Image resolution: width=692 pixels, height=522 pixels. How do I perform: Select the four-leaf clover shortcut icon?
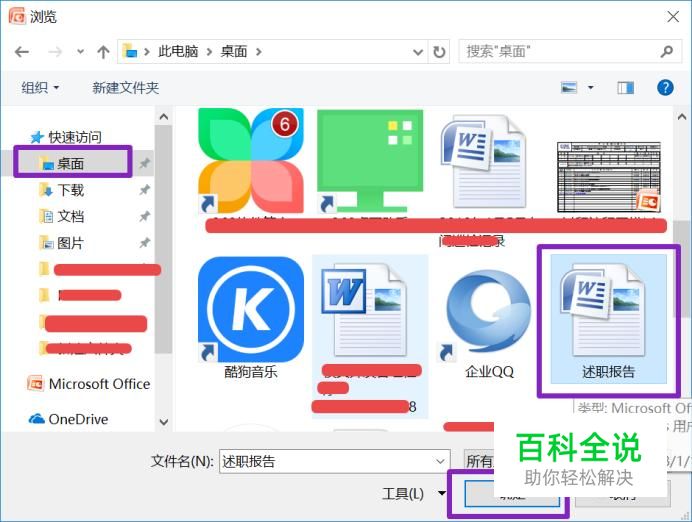pos(251,161)
